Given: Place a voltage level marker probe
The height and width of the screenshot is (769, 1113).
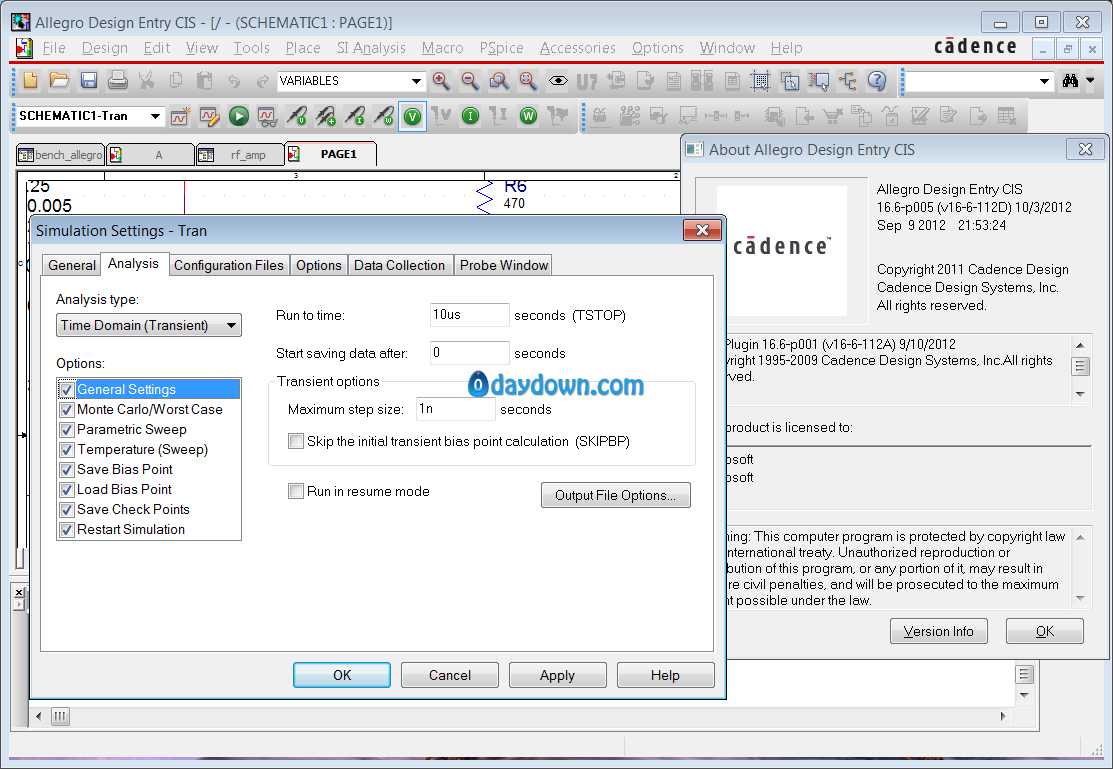Looking at the screenshot, I should click(297, 116).
